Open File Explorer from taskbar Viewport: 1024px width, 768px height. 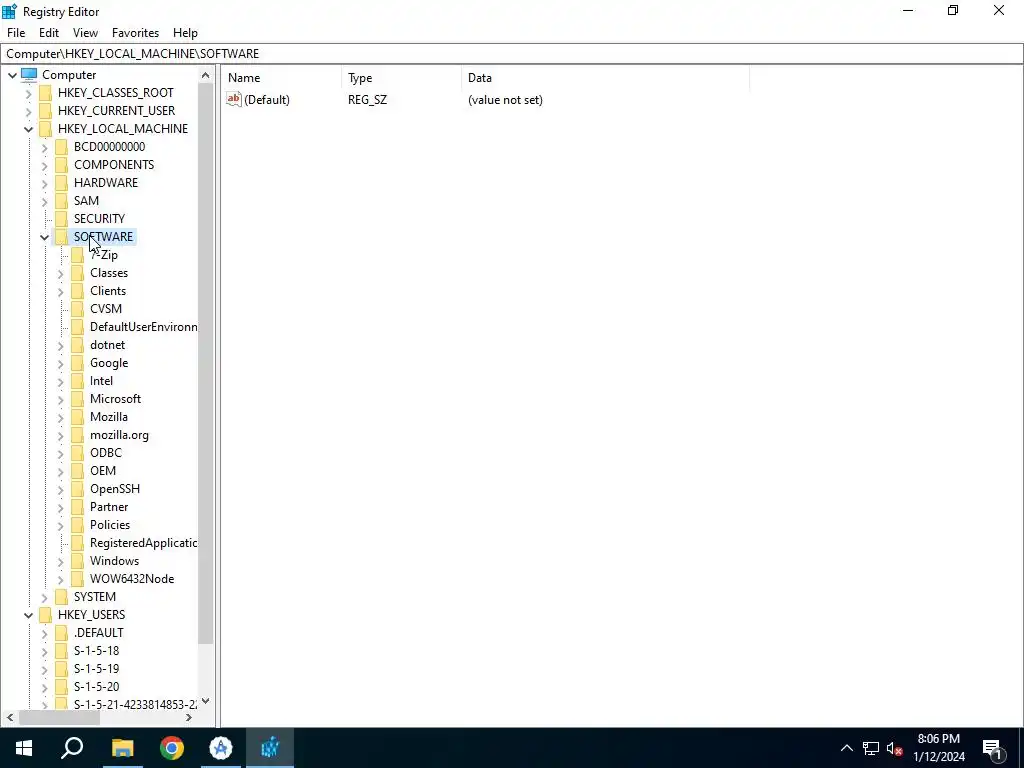tap(122, 748)
